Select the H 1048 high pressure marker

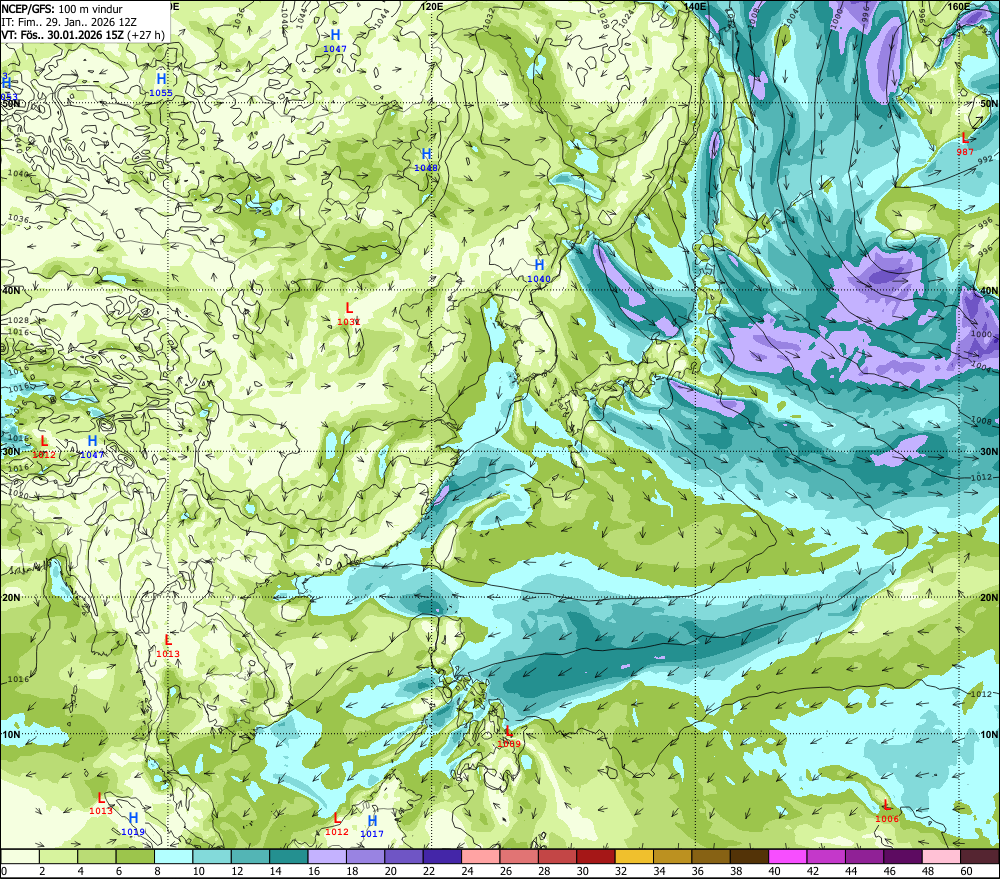[426, 159]
